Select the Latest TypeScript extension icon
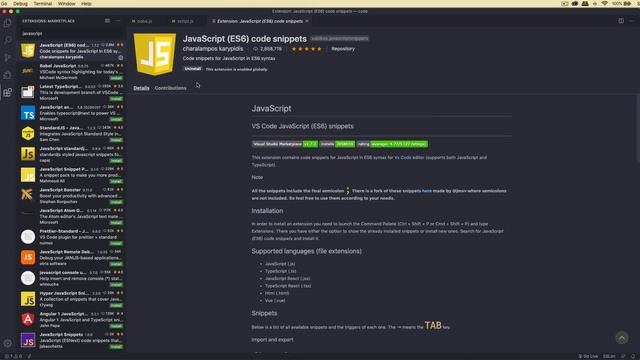Image resolution: width=640 pixels, height=360 pixels. coord(28,92)
